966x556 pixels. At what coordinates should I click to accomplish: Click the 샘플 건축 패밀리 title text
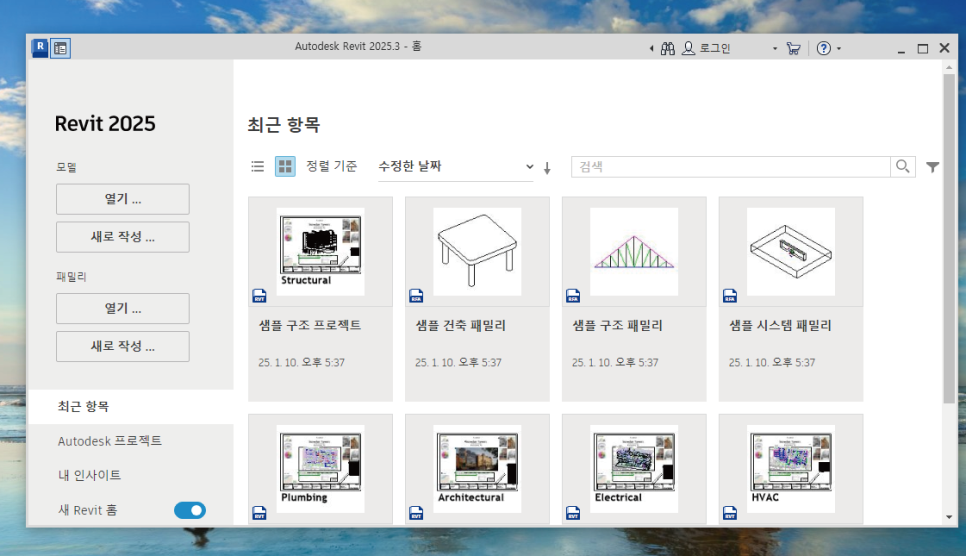tap(460, 325)
